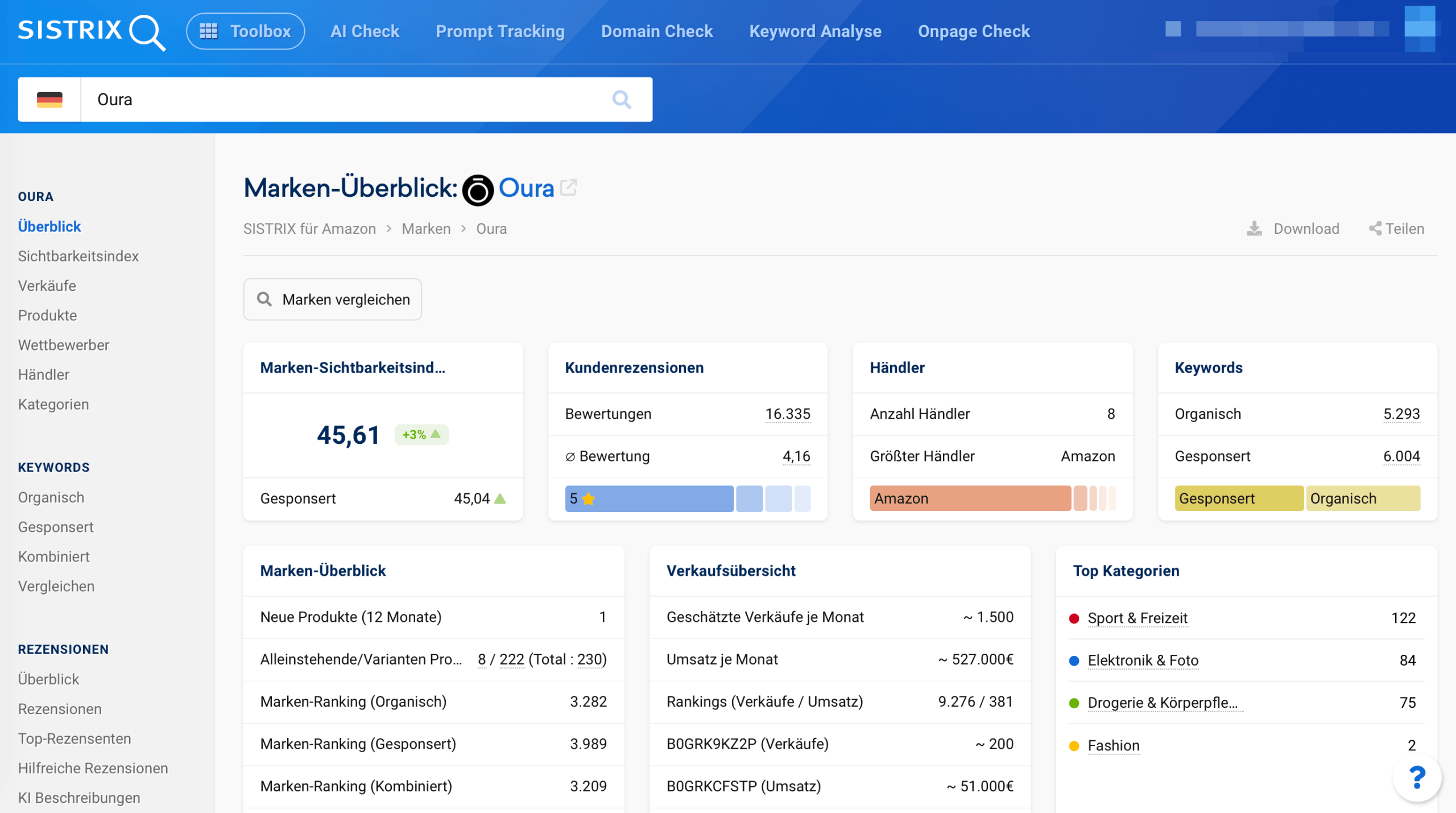Screen dimensions: 1456x813
Task: Open Händler in sidebar
Action: [x=44, y=374]
